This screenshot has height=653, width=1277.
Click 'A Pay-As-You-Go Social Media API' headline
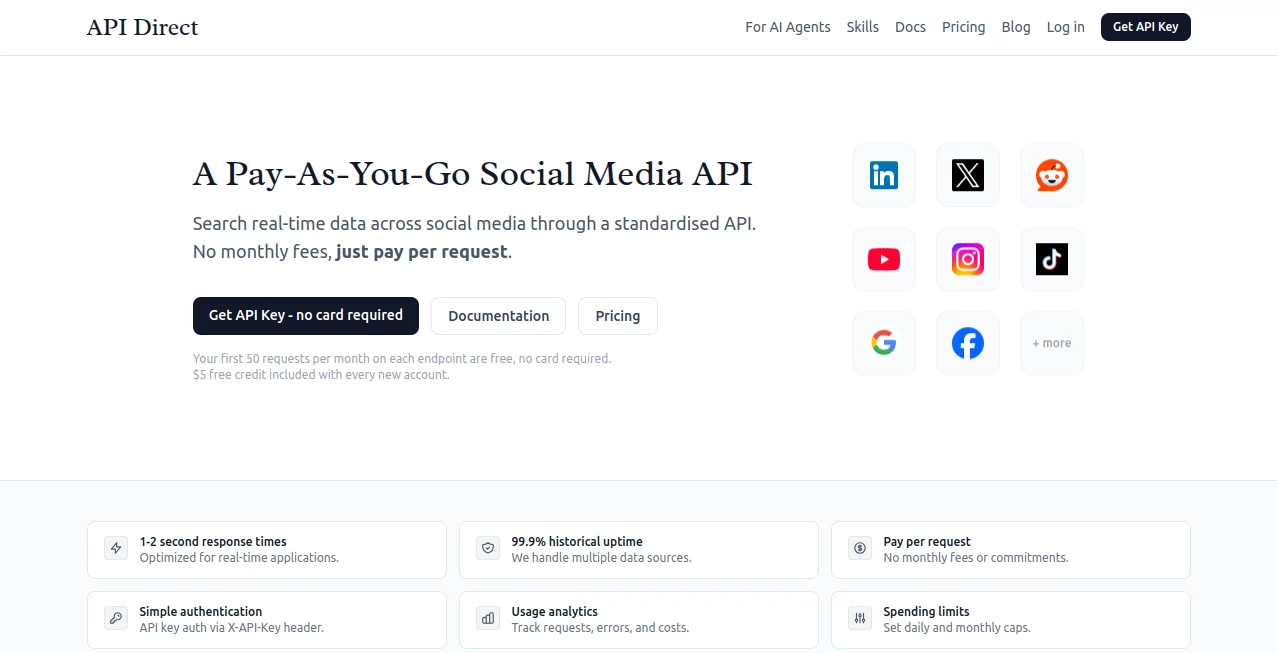(x=473, y=174)
